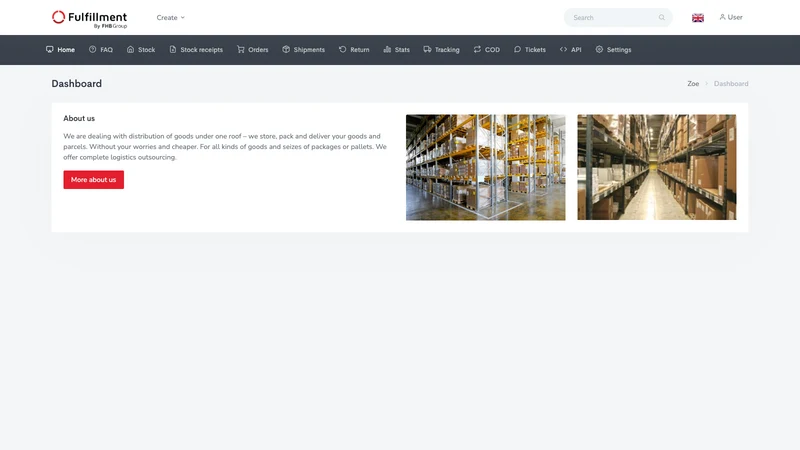Viewport: 800px width, 450px height.
Task: Click the Shipments box icon
Action: [x=286, y=49]
